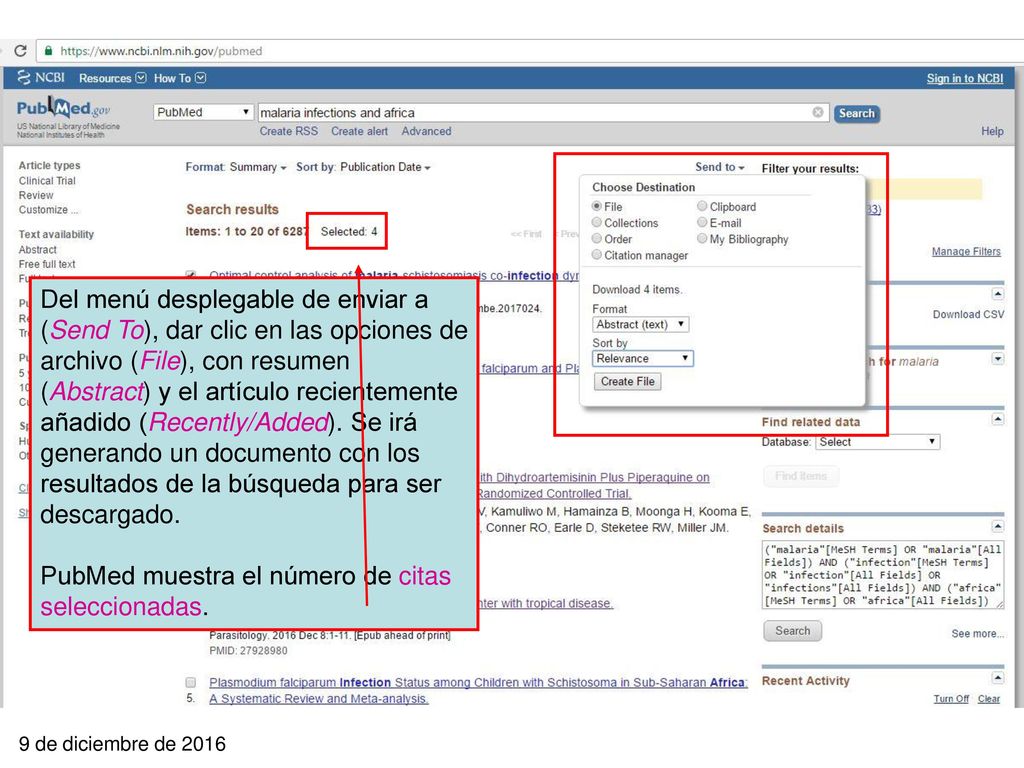This screenshot has width=1024, height=768.
Task: Open the Resources dropdown menu
Action: 112,78
